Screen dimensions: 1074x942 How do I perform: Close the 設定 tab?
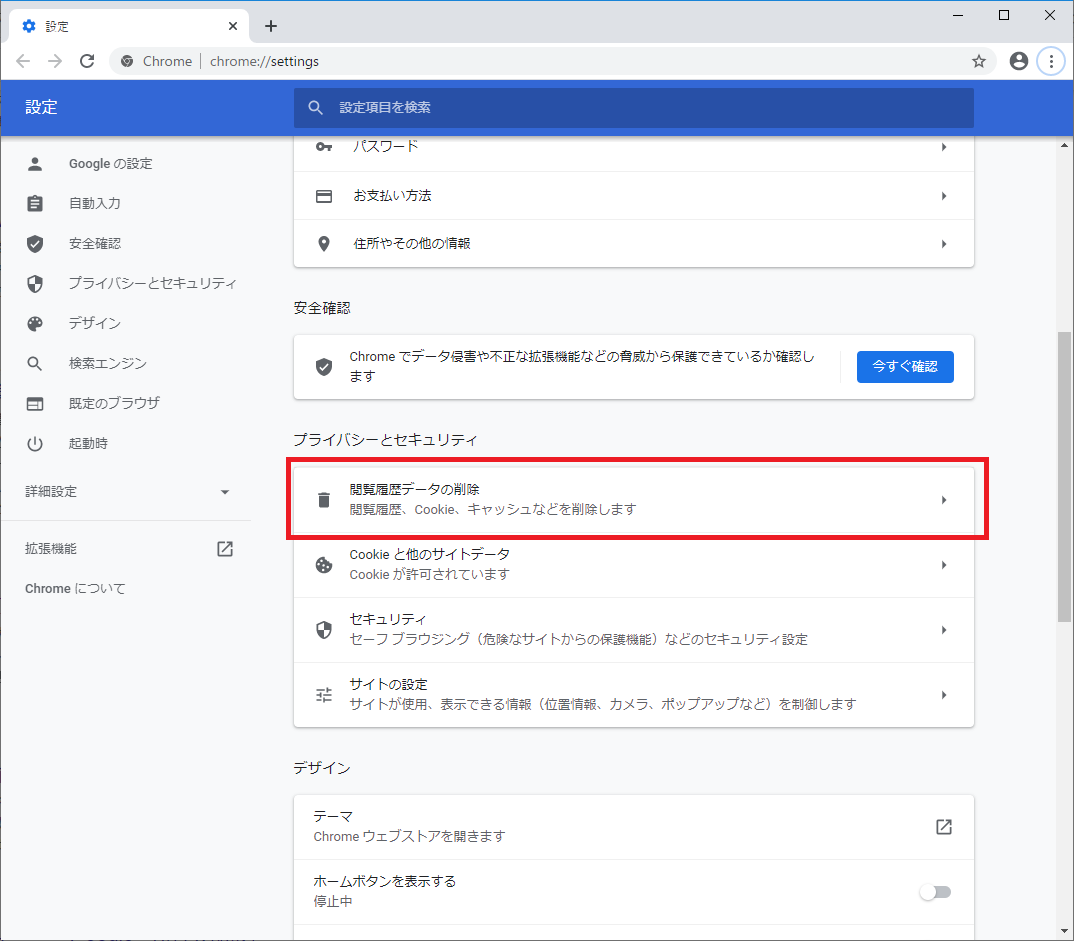(232, 26)
